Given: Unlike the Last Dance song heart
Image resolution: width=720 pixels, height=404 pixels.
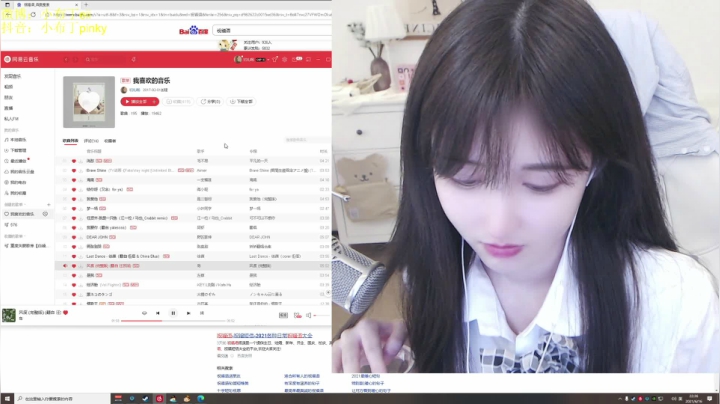Looking at the screenshot, I should [x=73, y=256].
